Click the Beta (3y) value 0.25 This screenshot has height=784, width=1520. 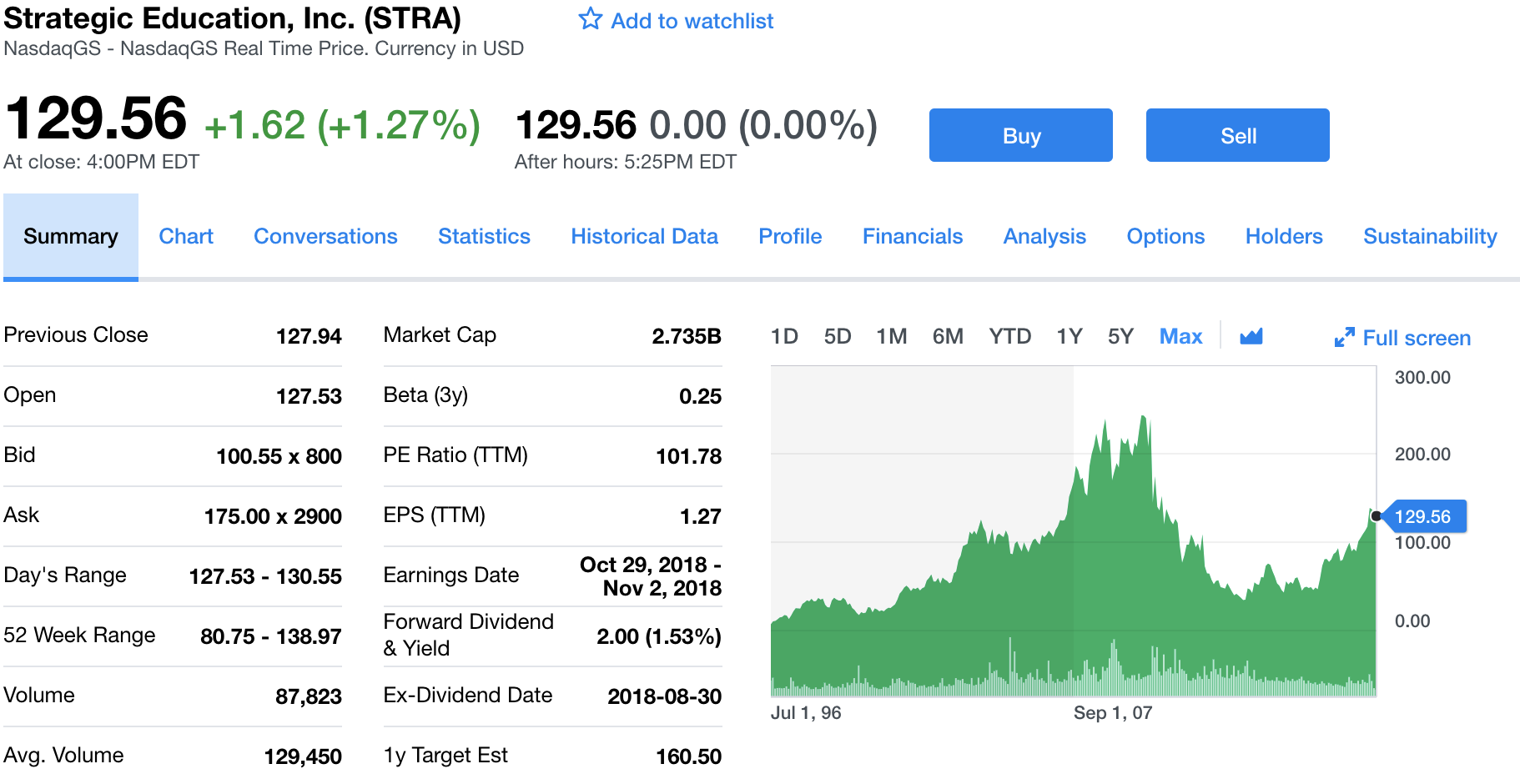click(700, 396)
